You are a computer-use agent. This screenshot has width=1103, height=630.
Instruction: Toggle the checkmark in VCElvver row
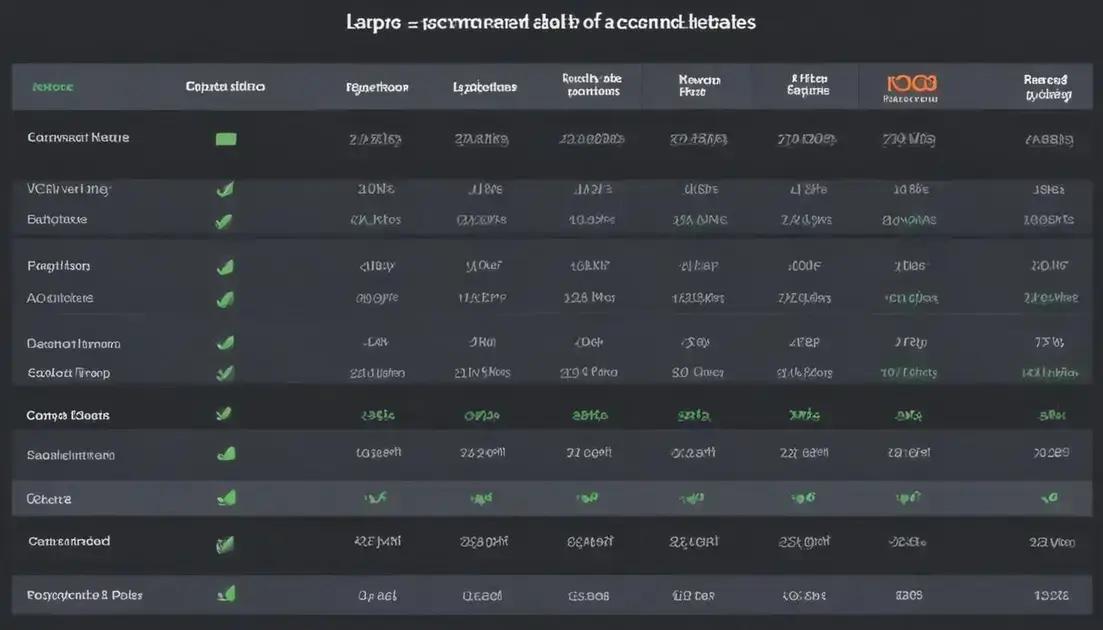[226, 189]
